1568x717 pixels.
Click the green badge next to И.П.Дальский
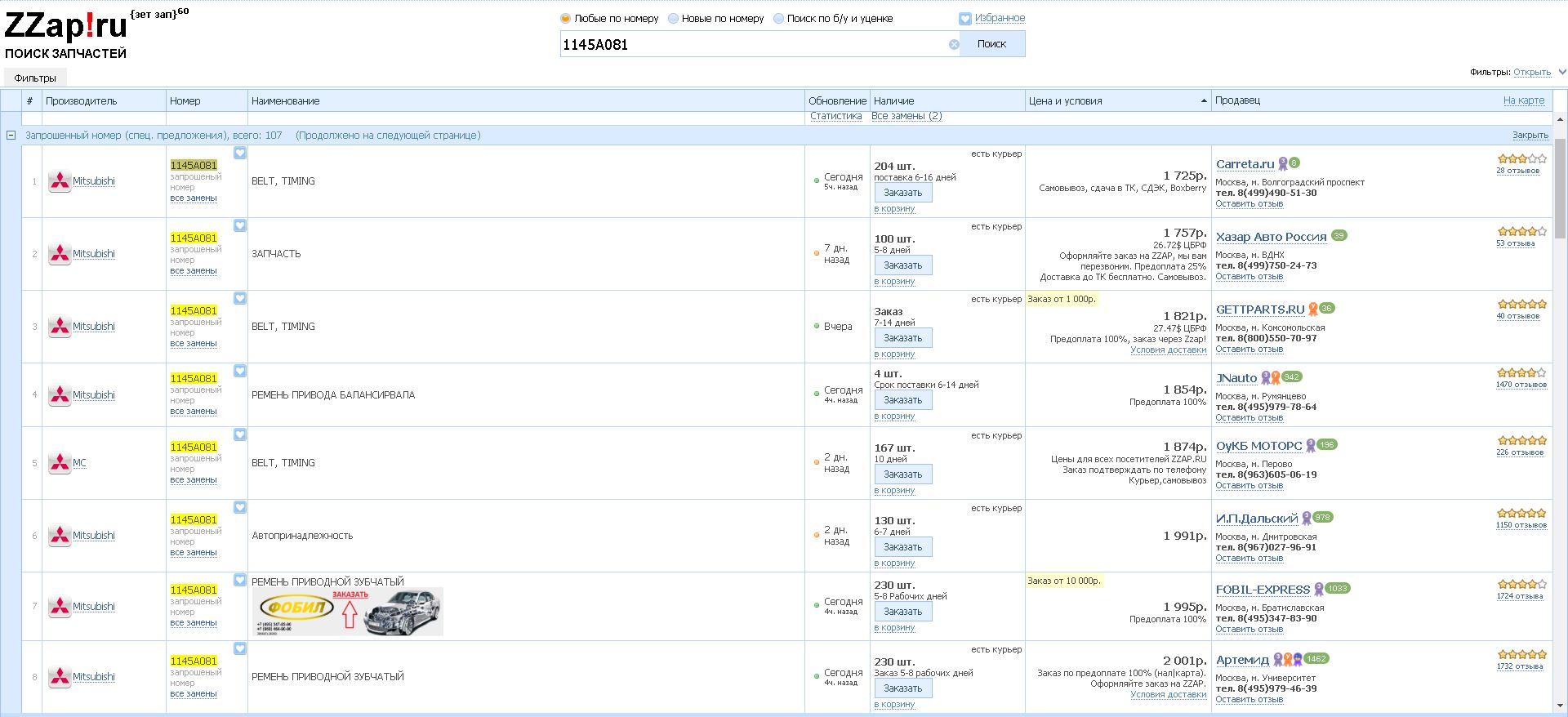pyautogui.click(x=1324, y=518)
